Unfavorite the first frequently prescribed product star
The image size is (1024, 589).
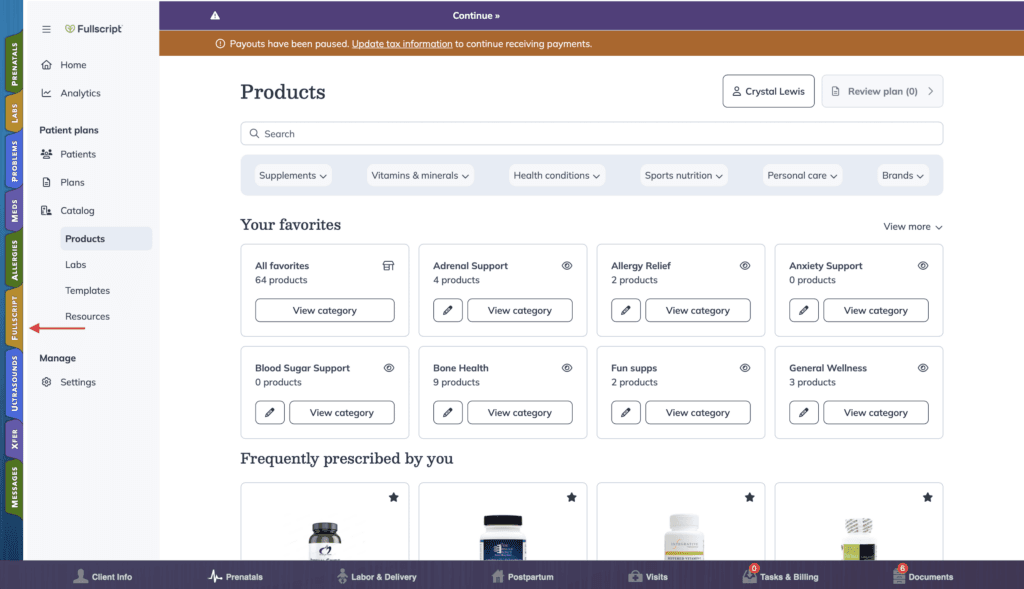394,498
